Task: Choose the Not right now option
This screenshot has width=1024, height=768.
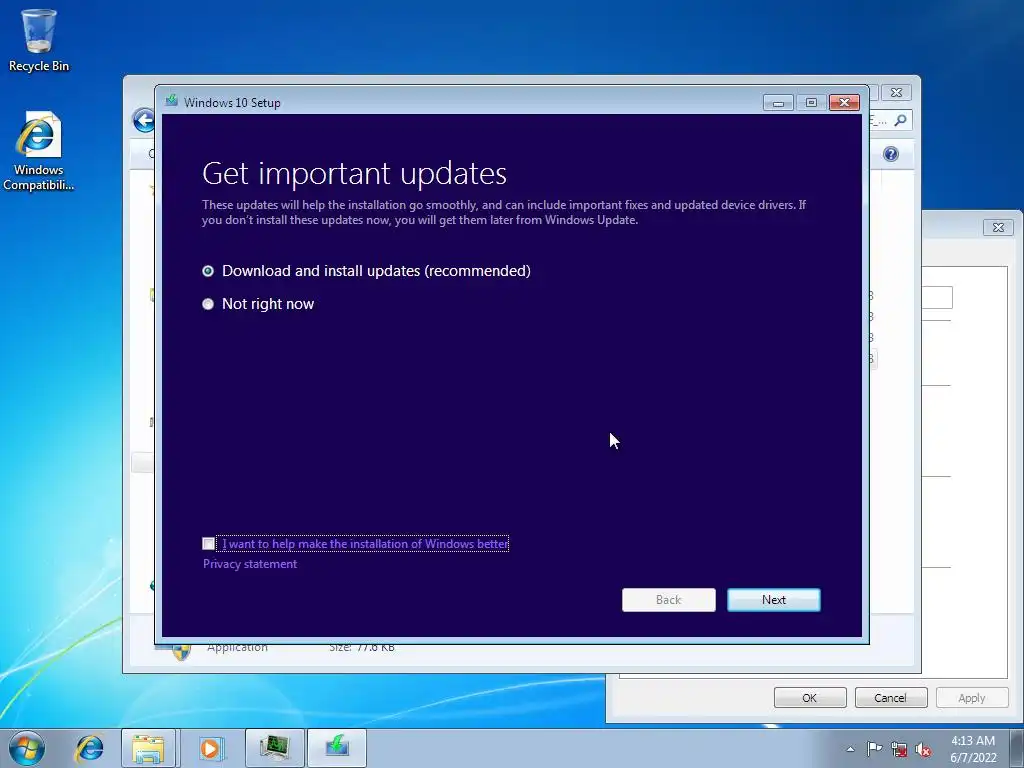Action: tap(208, 304)
